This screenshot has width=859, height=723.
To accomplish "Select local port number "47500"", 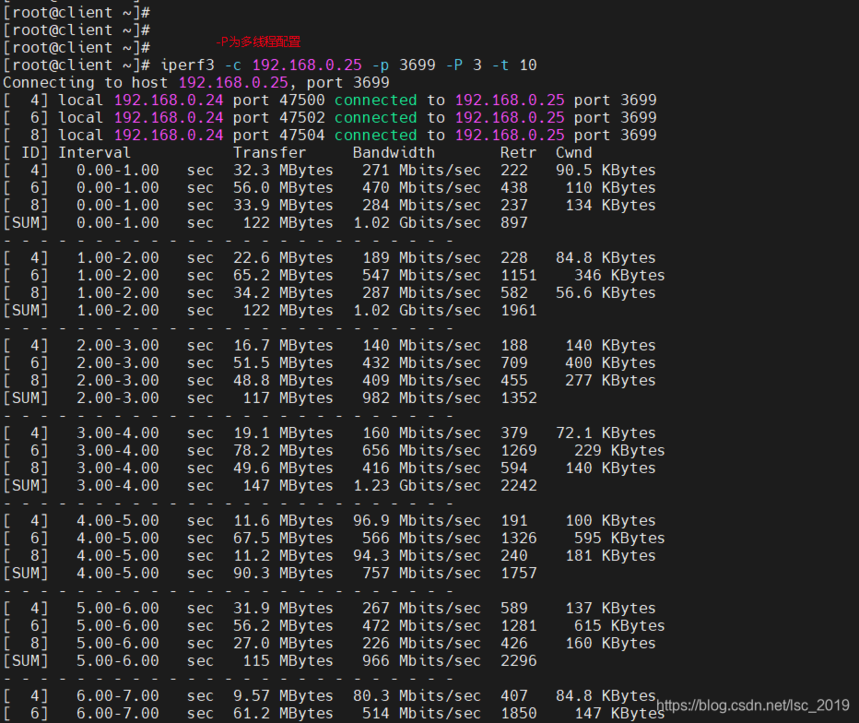I will [302, 100].
